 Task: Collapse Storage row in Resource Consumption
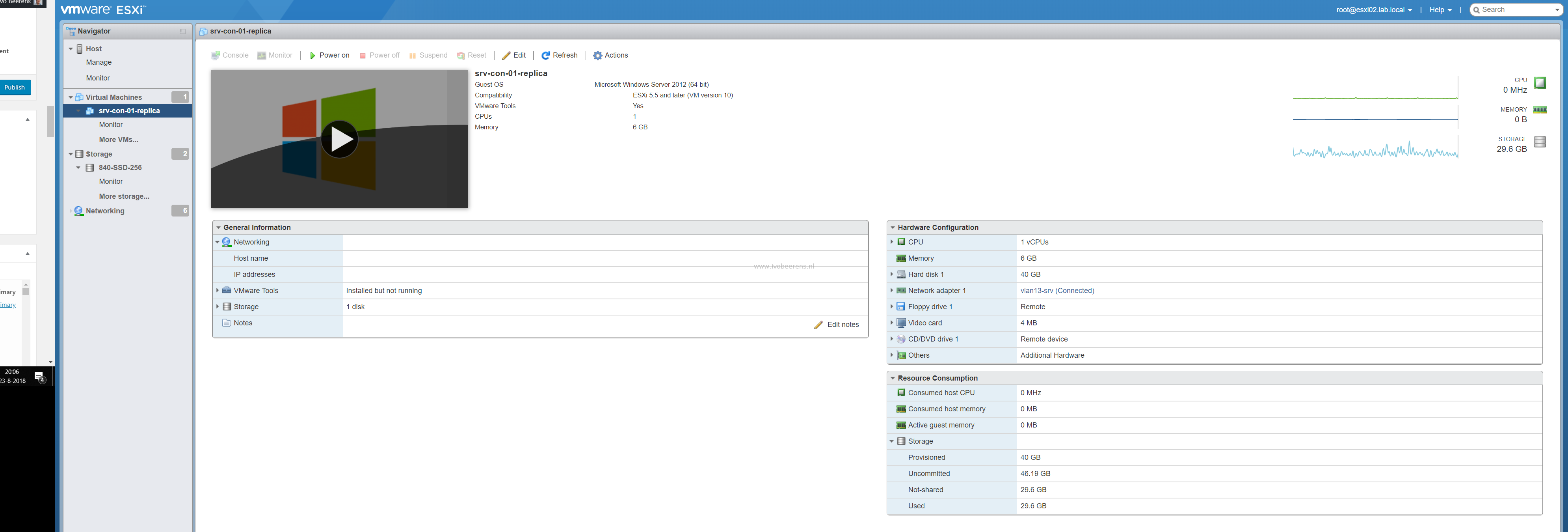[892, 441]
